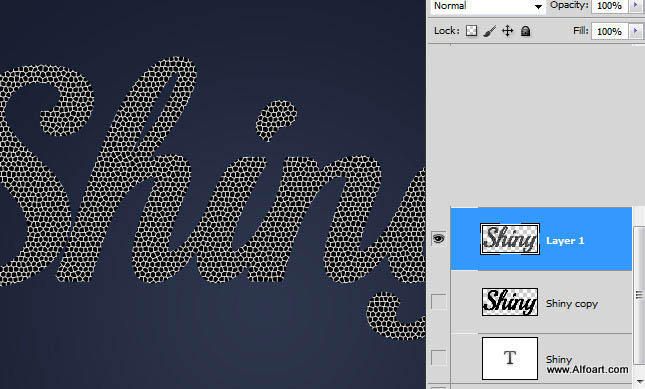
Task: Show the Shiny text layer
Action: pyautogui.click(x=439, y=357)
